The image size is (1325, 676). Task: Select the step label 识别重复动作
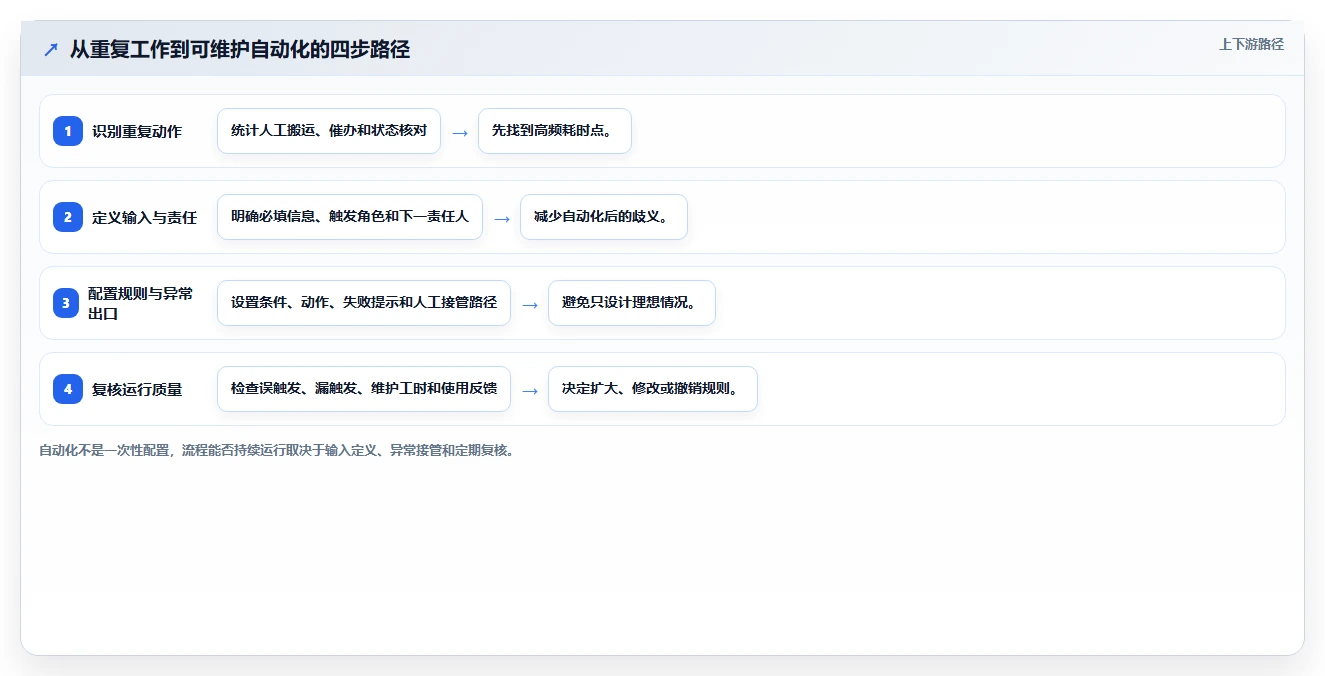[137, 131]
